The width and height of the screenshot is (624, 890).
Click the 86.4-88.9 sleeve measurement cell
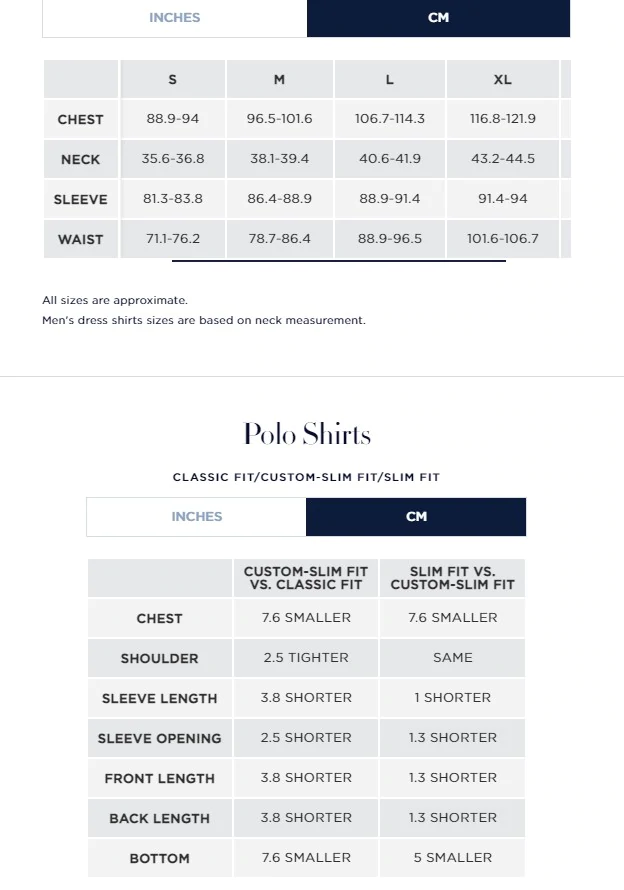[x=279, y=199]
